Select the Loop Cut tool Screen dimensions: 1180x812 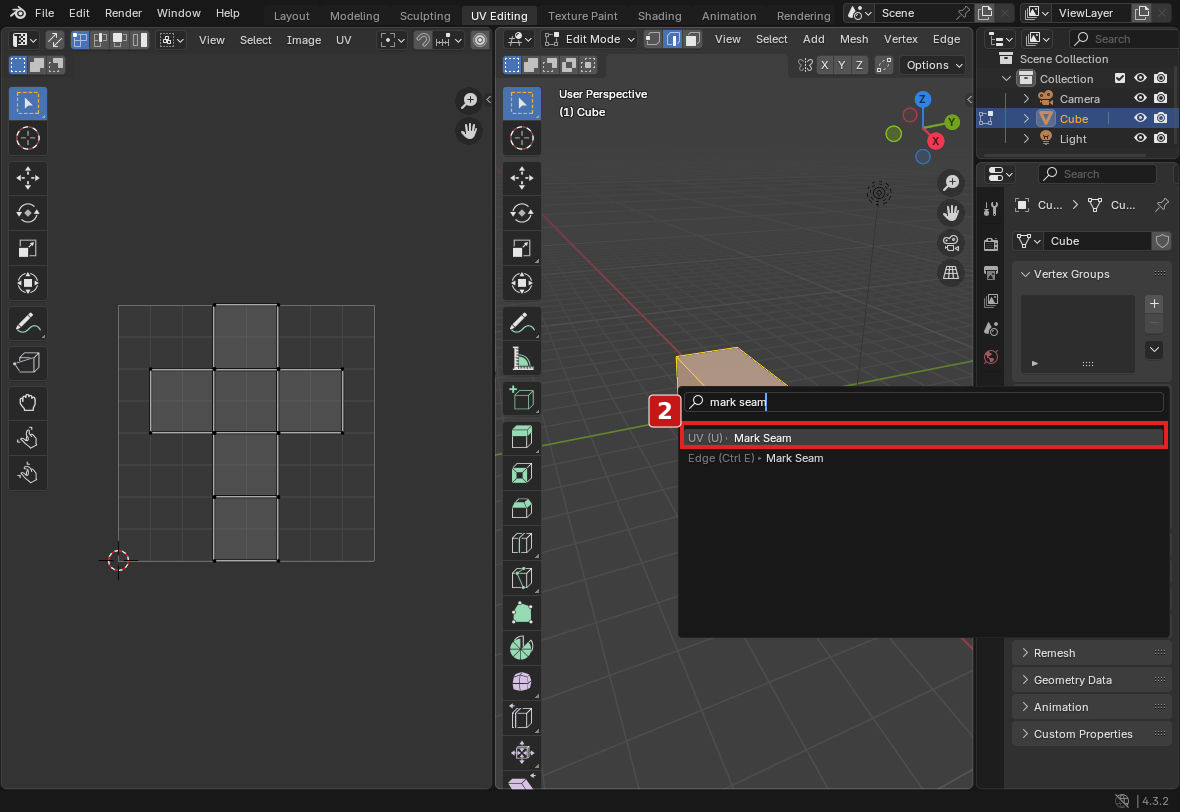(522, 543)
